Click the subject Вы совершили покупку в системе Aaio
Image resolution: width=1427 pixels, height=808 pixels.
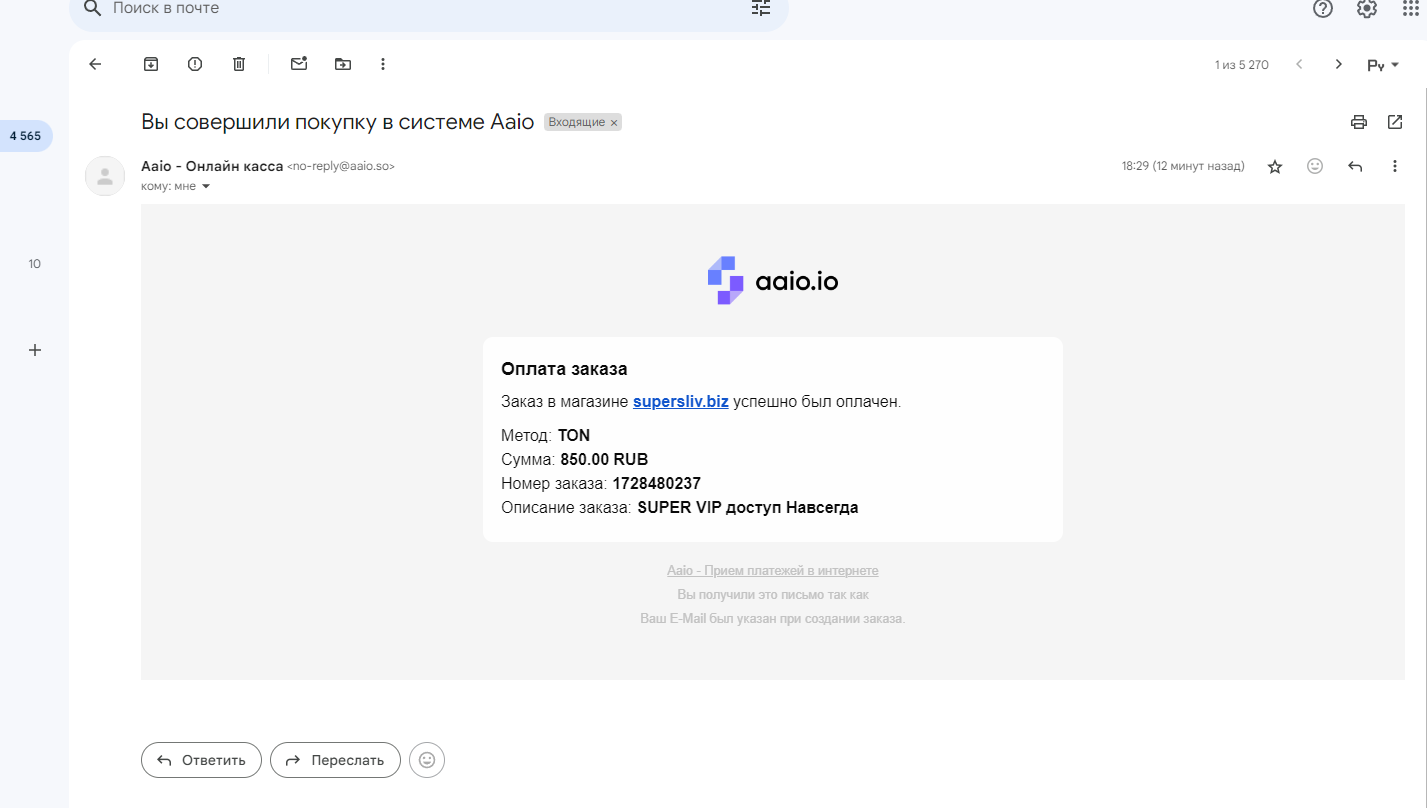[339, 122]
